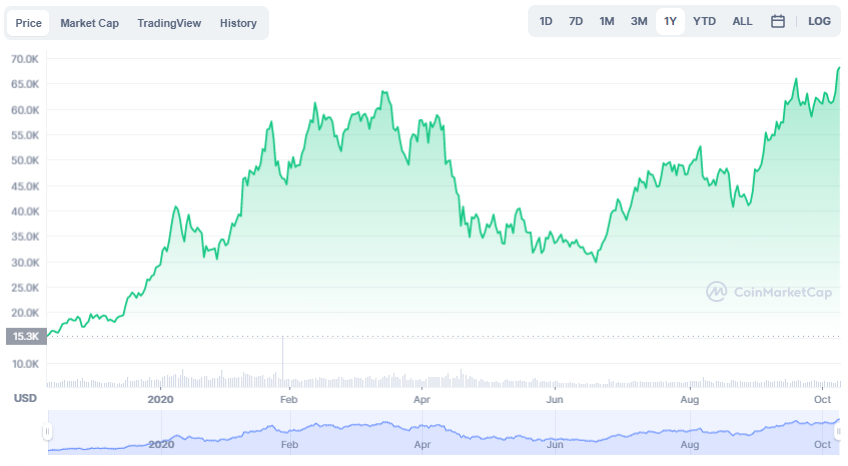Grab the right handle of range navigator
The height and width of the screenshot is (466, 848).
coord(838,431)
